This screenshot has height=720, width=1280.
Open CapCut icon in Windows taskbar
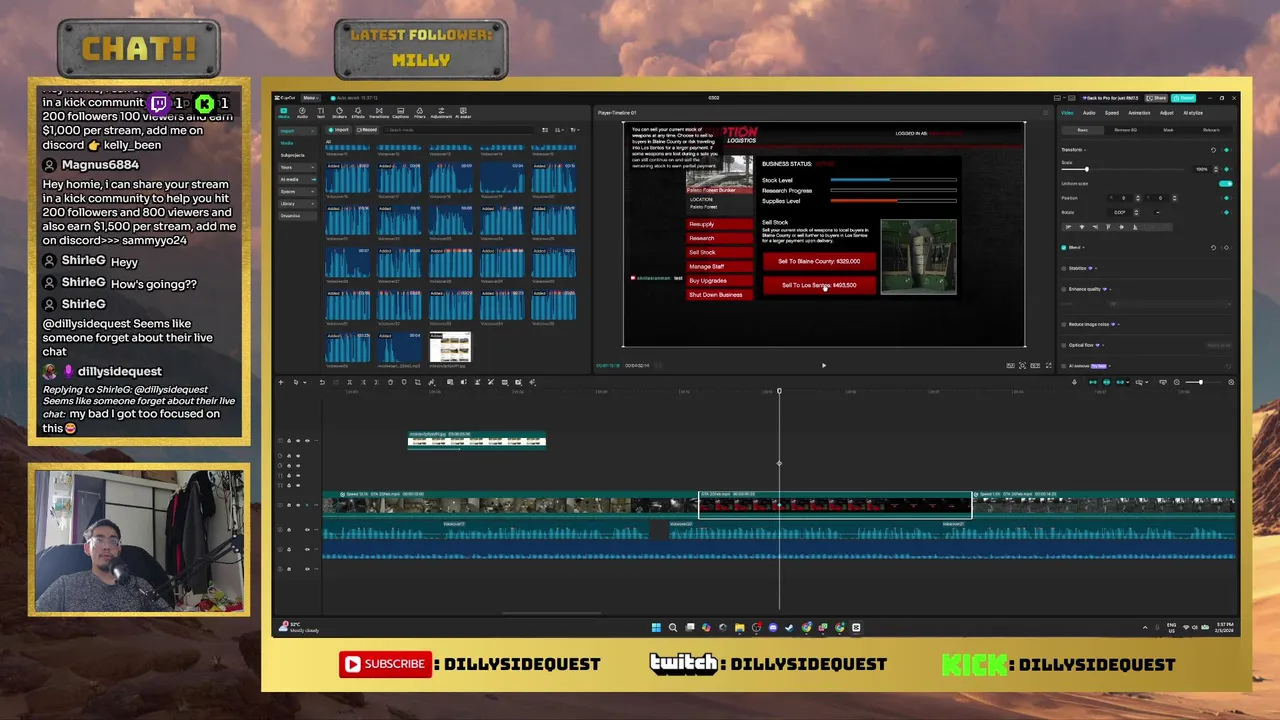pyautogui.click(x=856, y=627)
